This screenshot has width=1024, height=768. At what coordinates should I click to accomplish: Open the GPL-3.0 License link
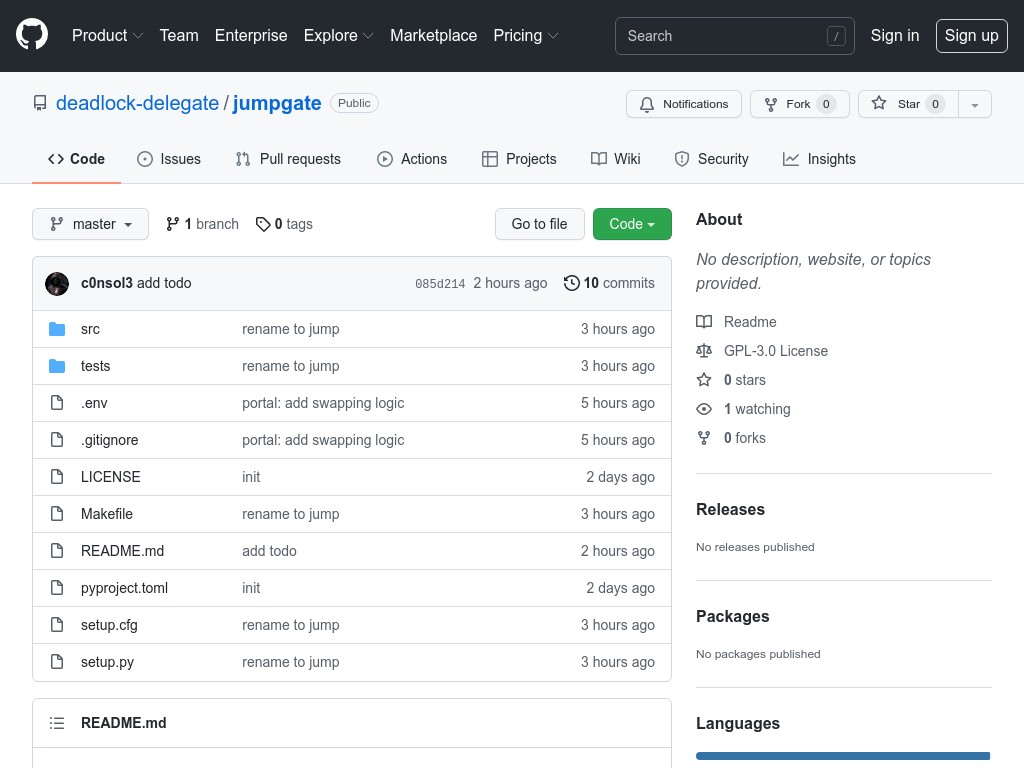[x=776, y=351]
